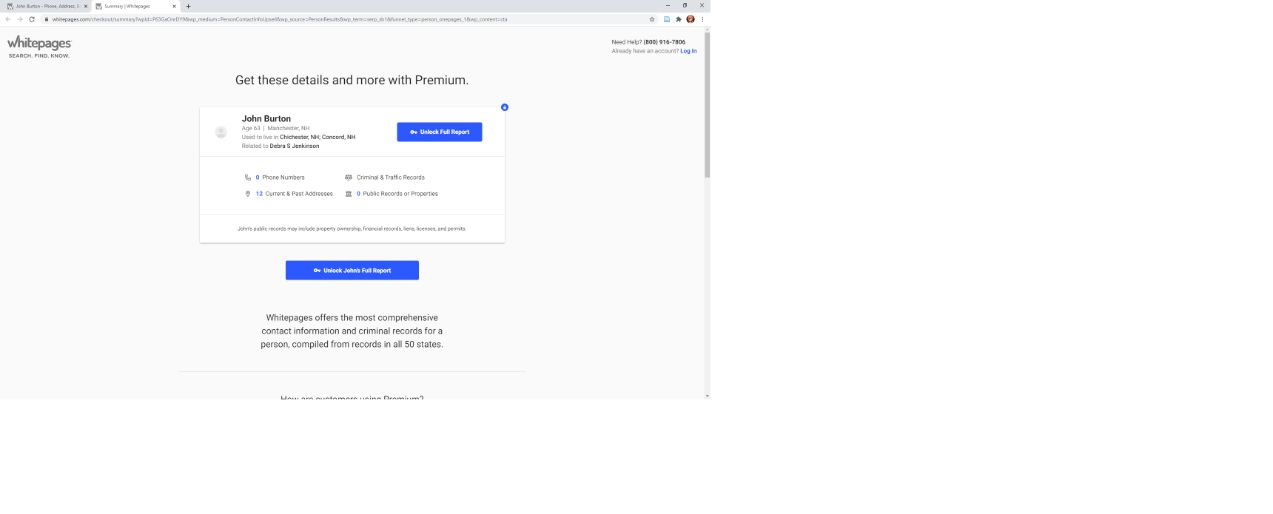Reload the page
The height and width of the screenshot is (514, 1273).
32,19
